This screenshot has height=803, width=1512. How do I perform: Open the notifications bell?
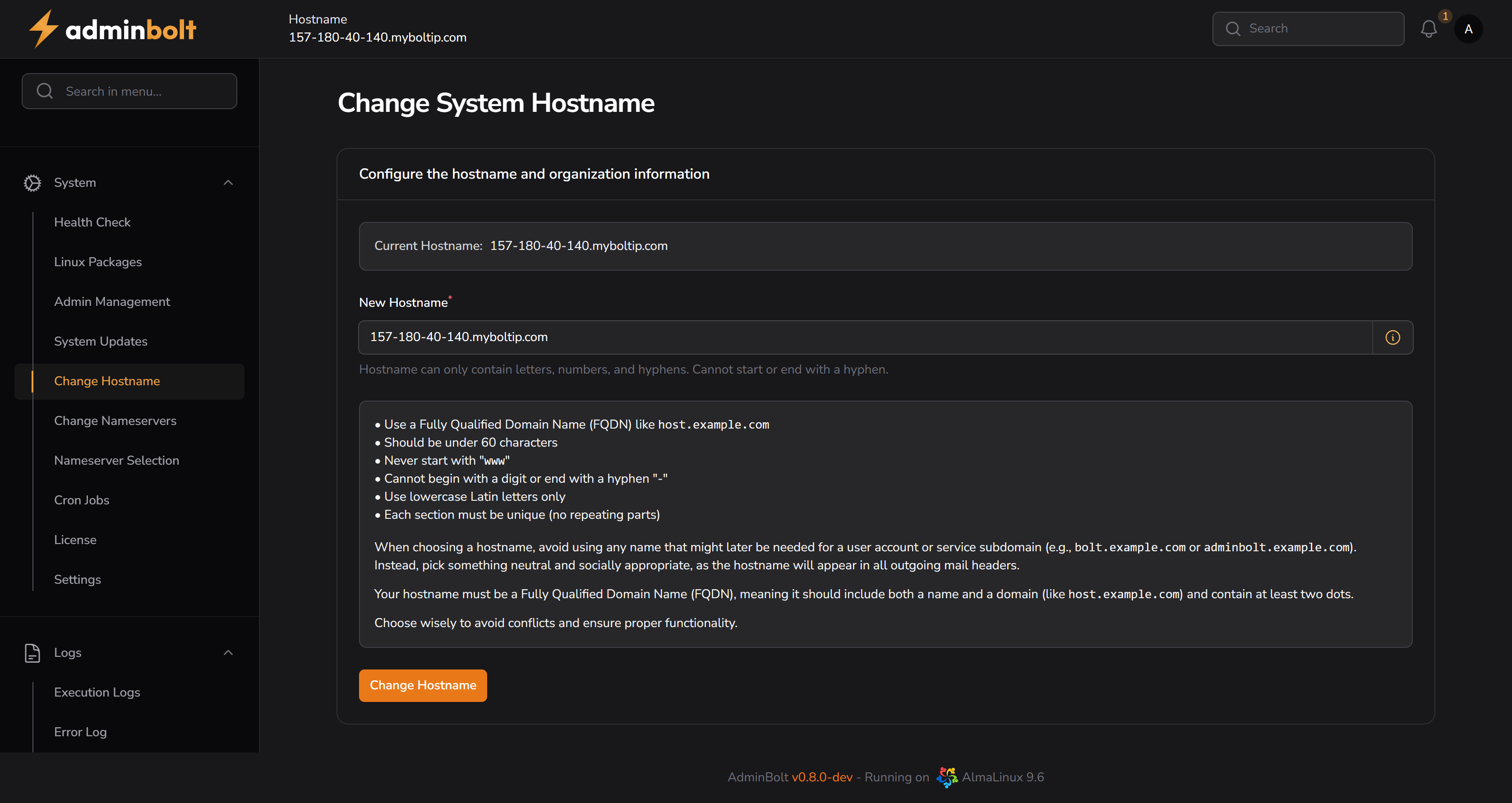tap(1429, 29)
